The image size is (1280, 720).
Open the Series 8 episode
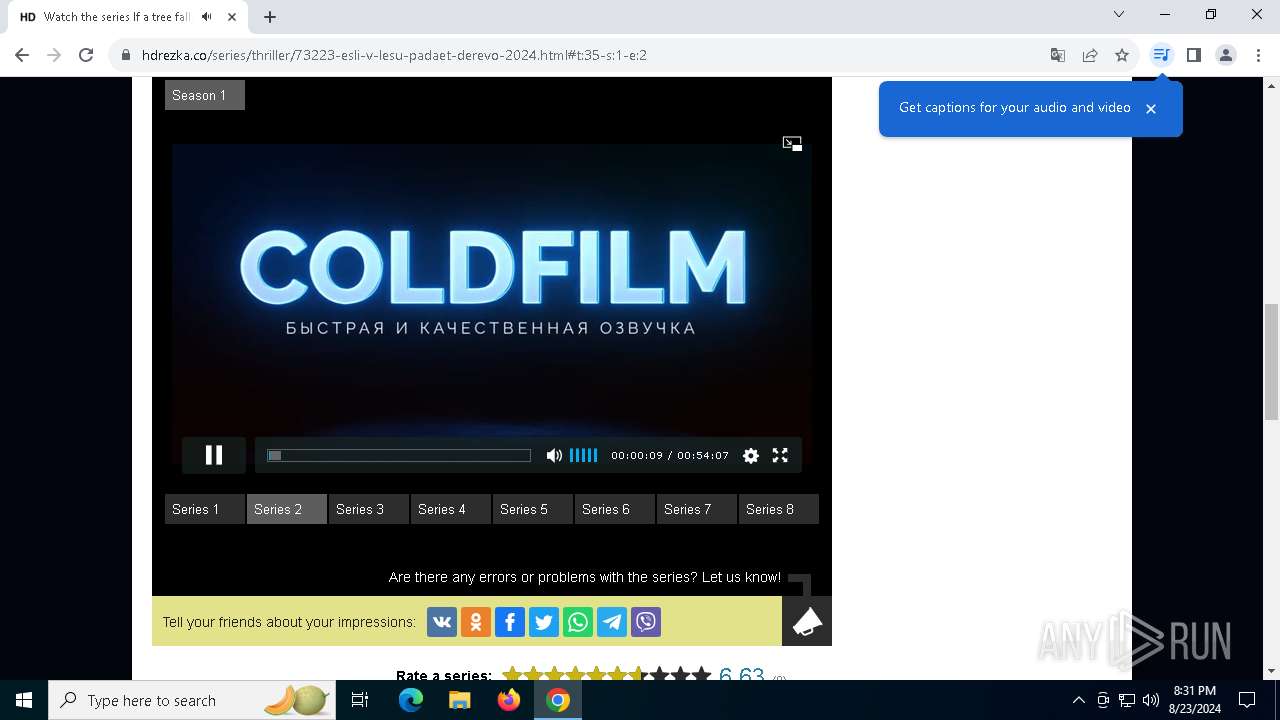pyautogui.click(x=779, y=509)
